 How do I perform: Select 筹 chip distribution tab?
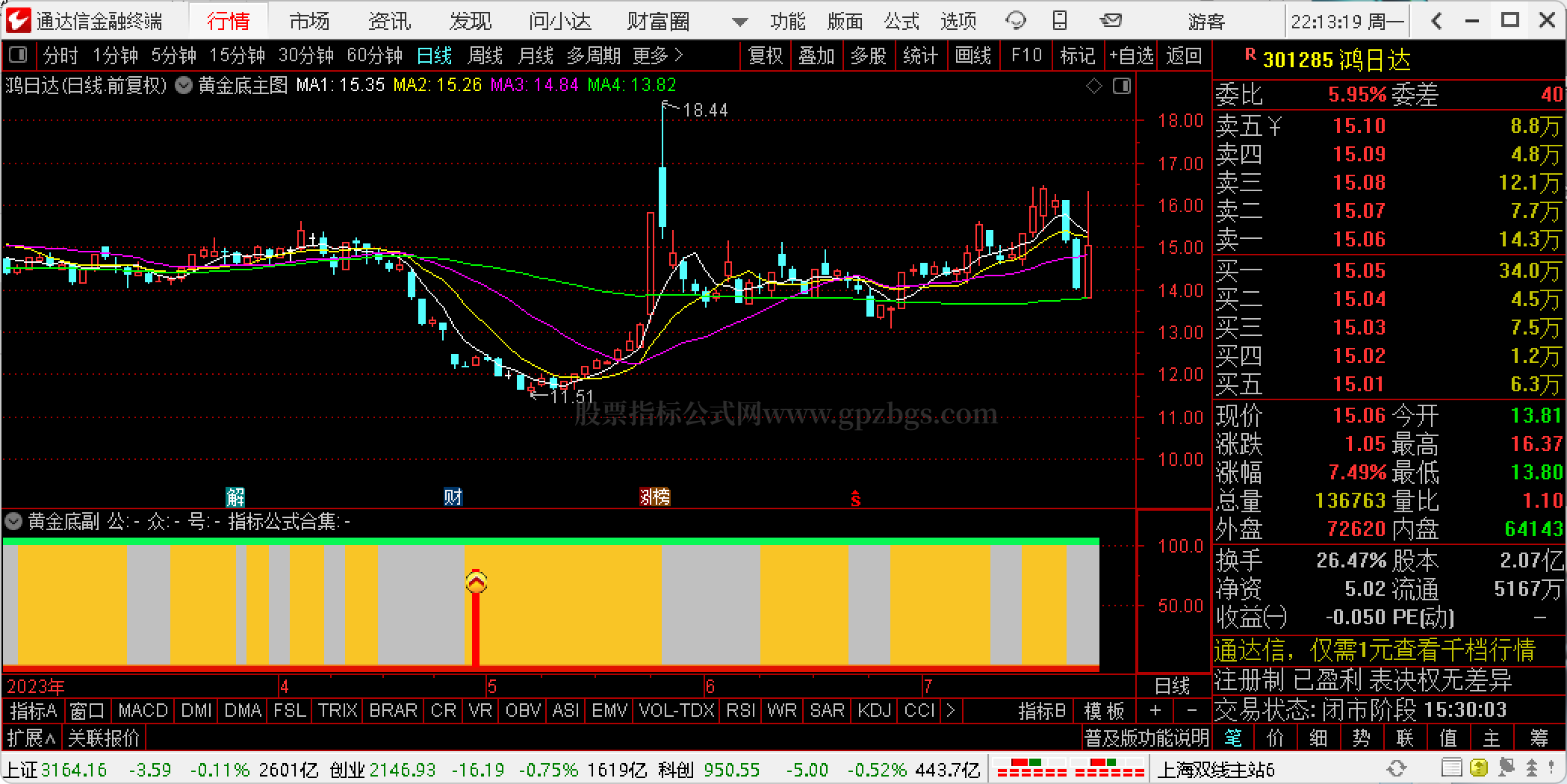click(x=1539, y=738)
